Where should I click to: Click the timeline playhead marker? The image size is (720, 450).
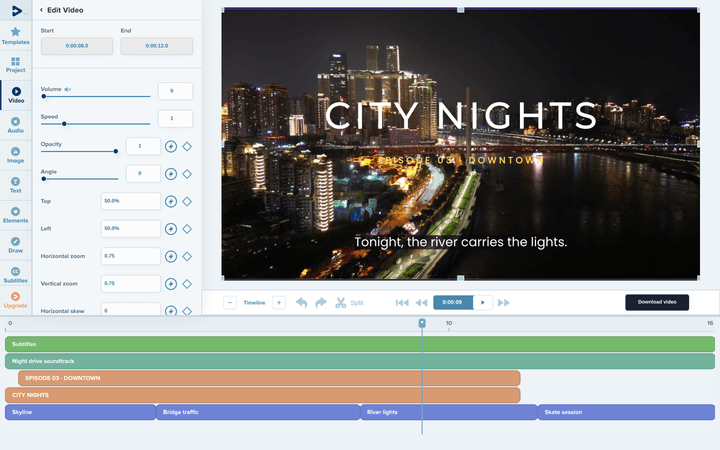(x=422, y=323)
